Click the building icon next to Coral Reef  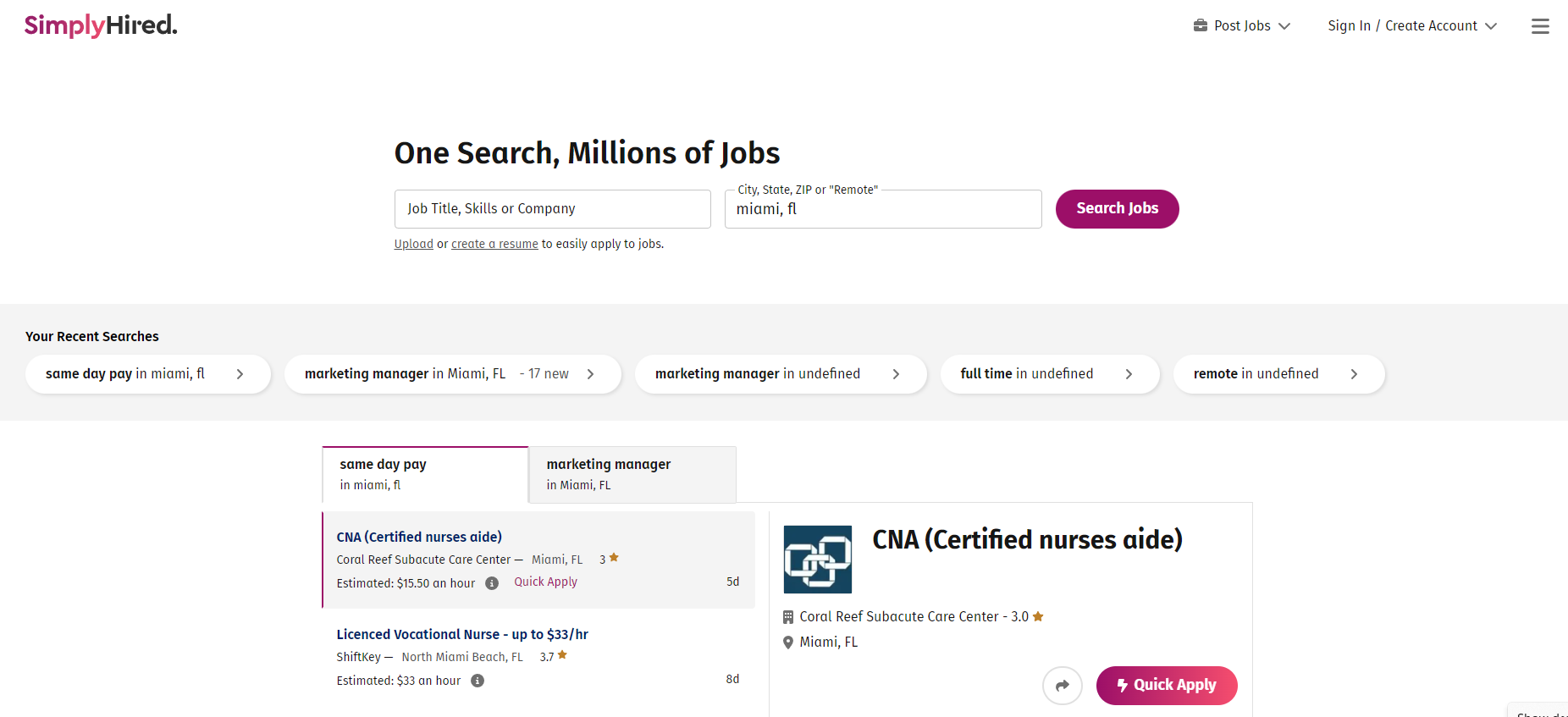[788, 616]
